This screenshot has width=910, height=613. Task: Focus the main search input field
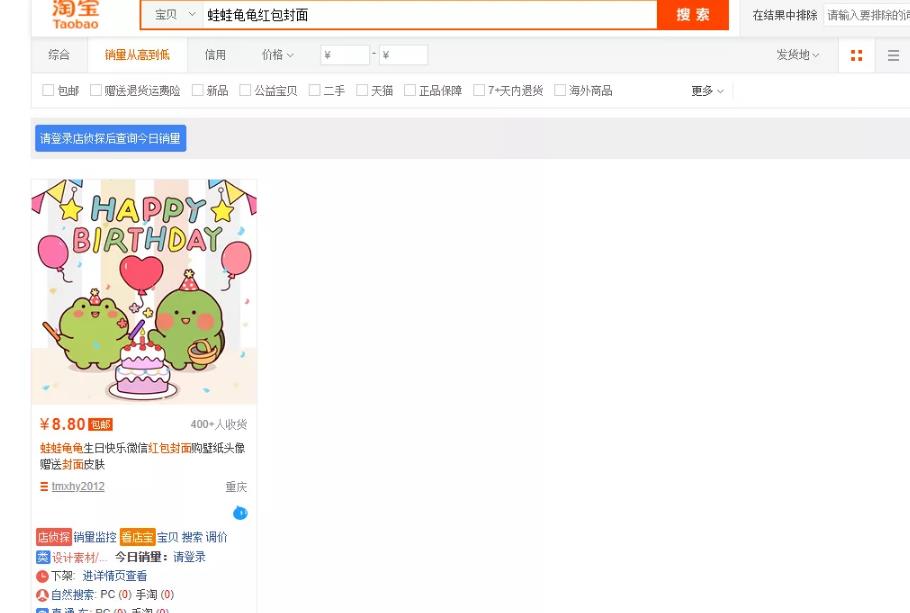(x=429, y=15)
